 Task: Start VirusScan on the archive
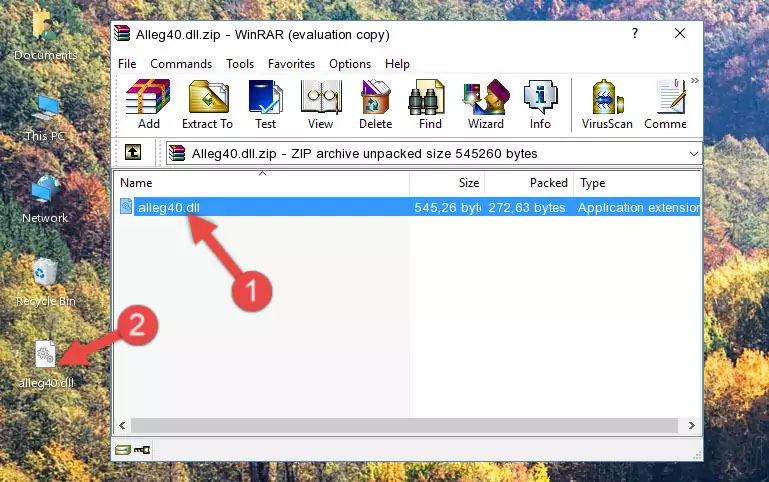coord(607,104)
